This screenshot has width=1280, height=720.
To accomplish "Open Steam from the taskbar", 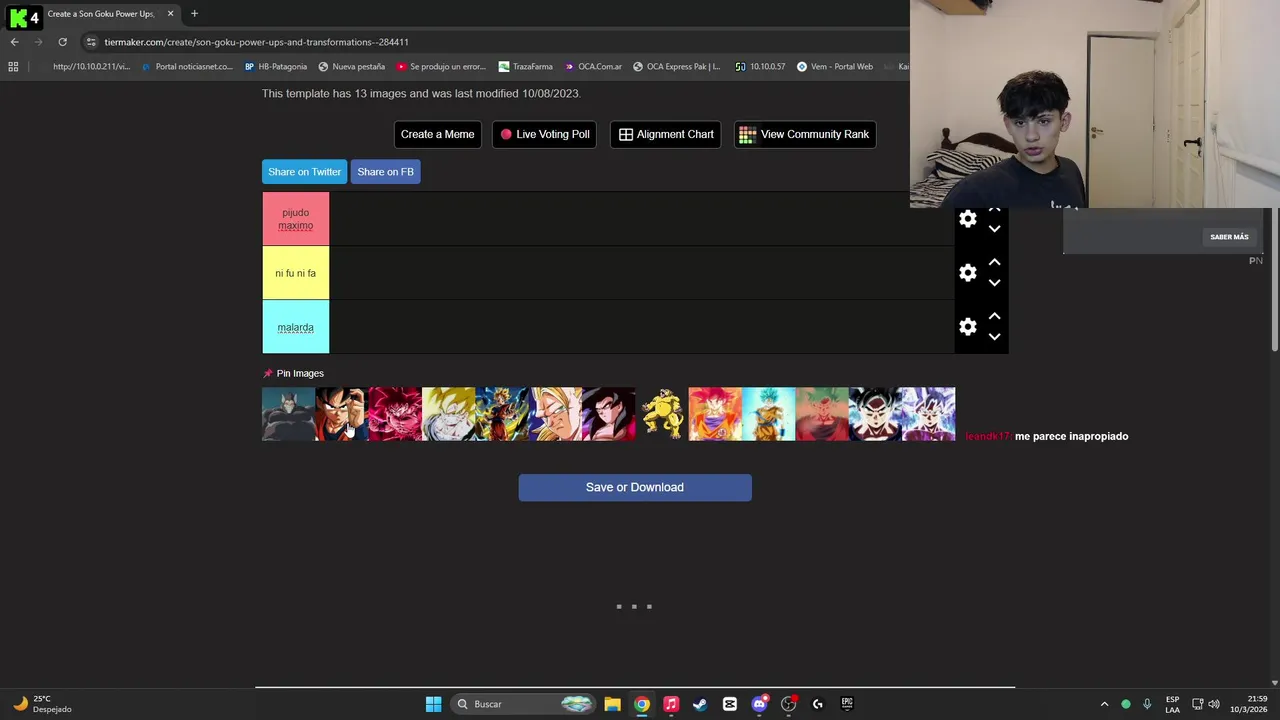I will click(700, 704).
